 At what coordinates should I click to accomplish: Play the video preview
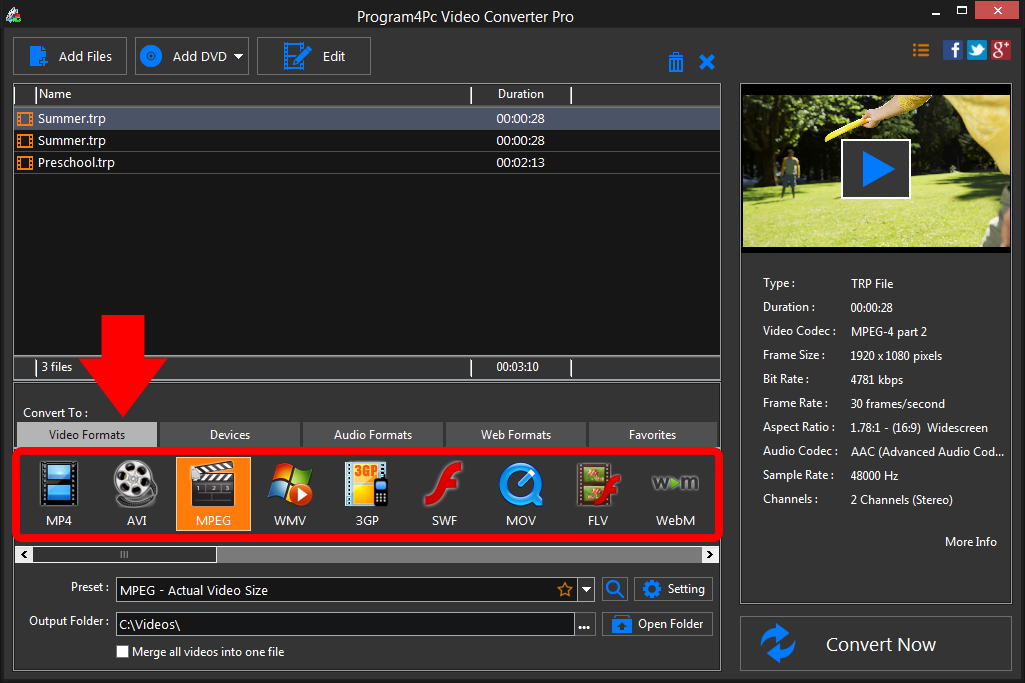click(x=875, y=168)
